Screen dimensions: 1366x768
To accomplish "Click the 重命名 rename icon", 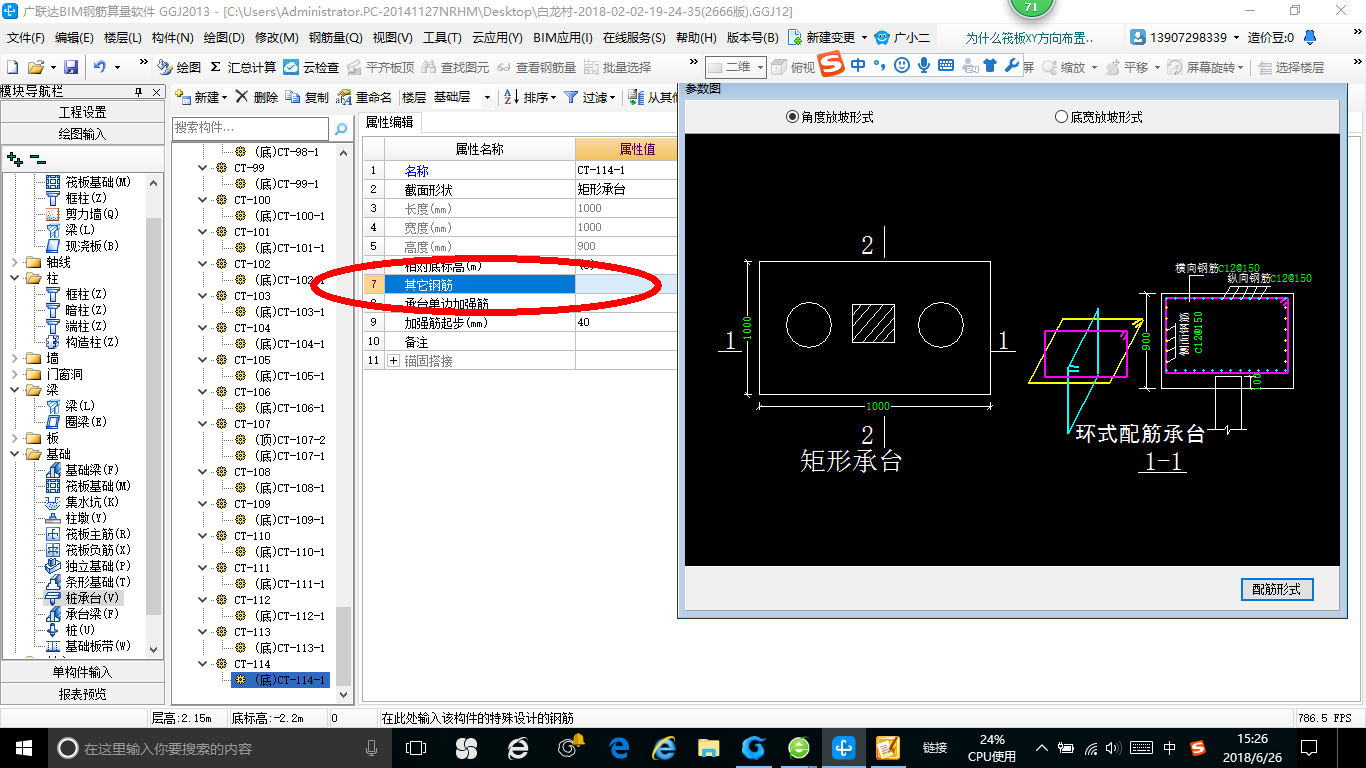I will tap(364, 97).
